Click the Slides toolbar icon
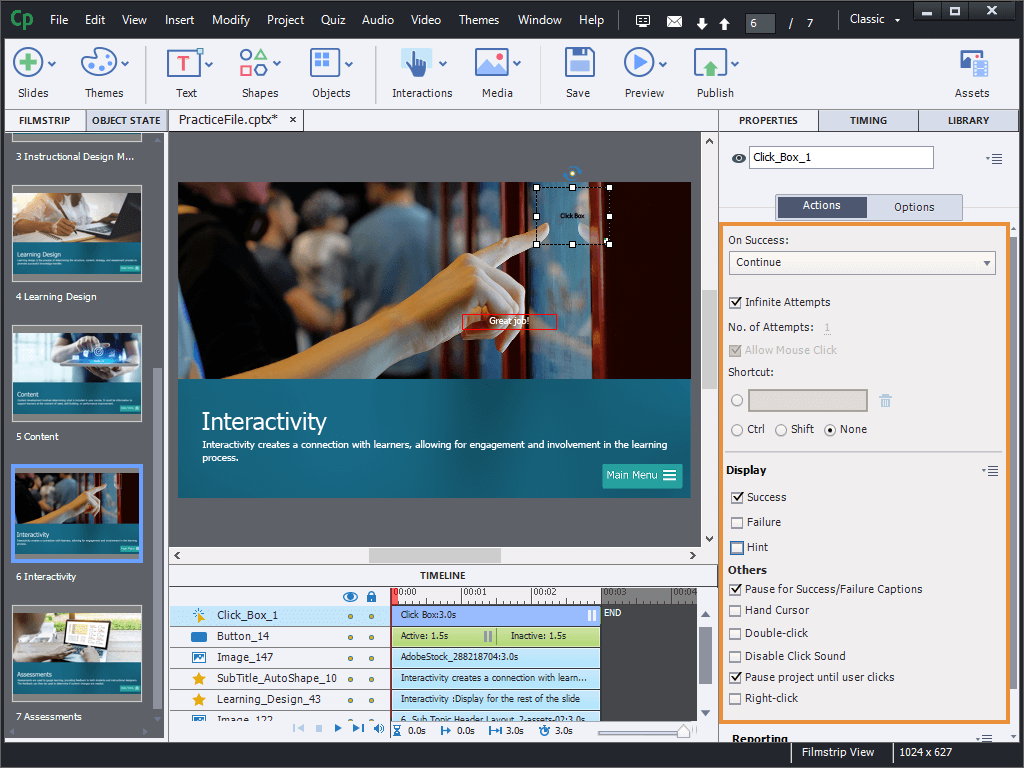This screenshot has width=1024, height=768. pos(28,64)
